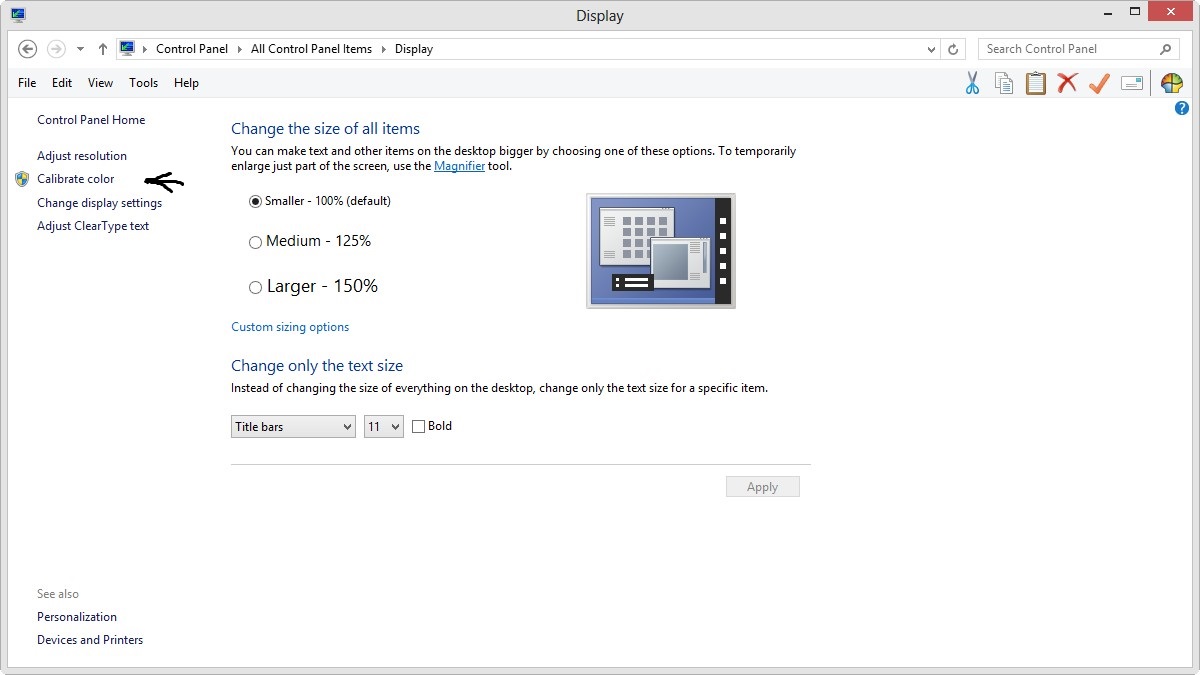Click the Cut scissors toolbar icon
The height and width of the screenshot is (675, 1200).
(x=972, y=83)
